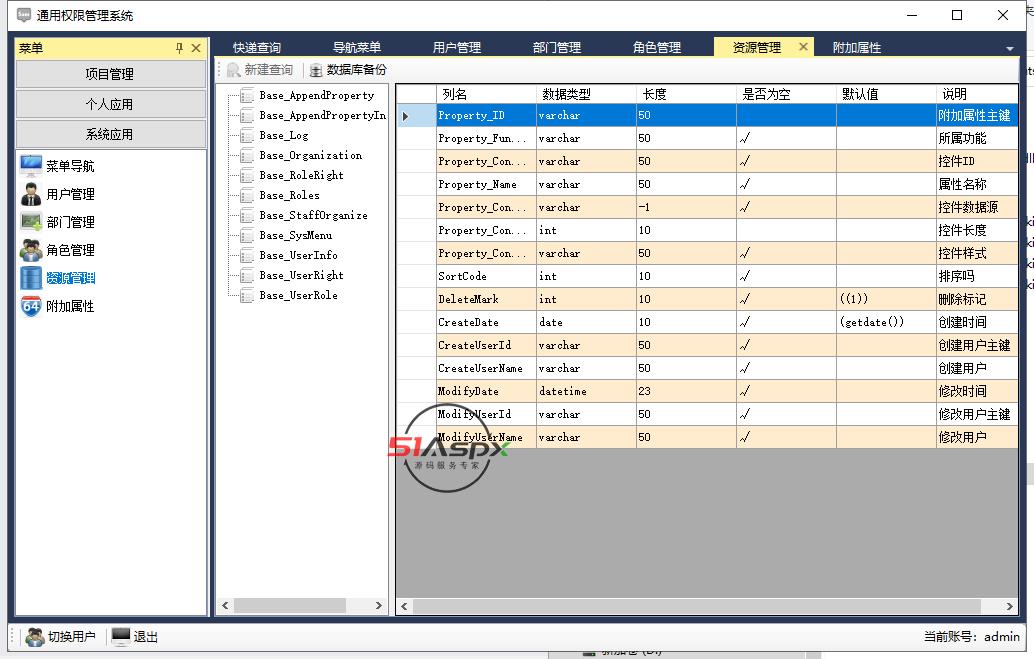The height and width of the screenshot is (659, 1034).
Task: Close the 菜单 side panel
Action: point(196,47)
